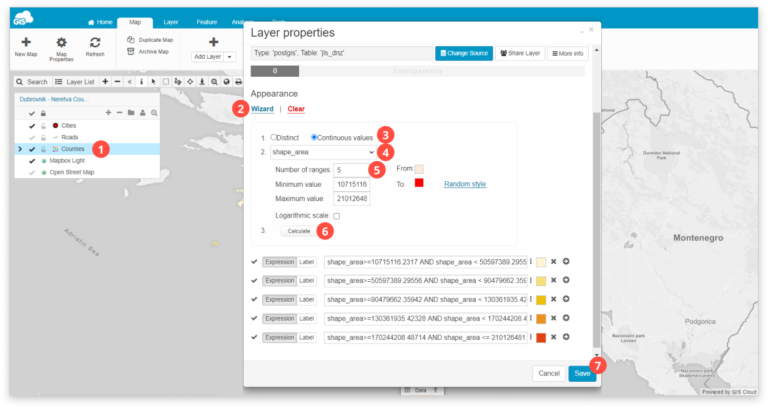Click the Random style link

[x=465, y=185]
